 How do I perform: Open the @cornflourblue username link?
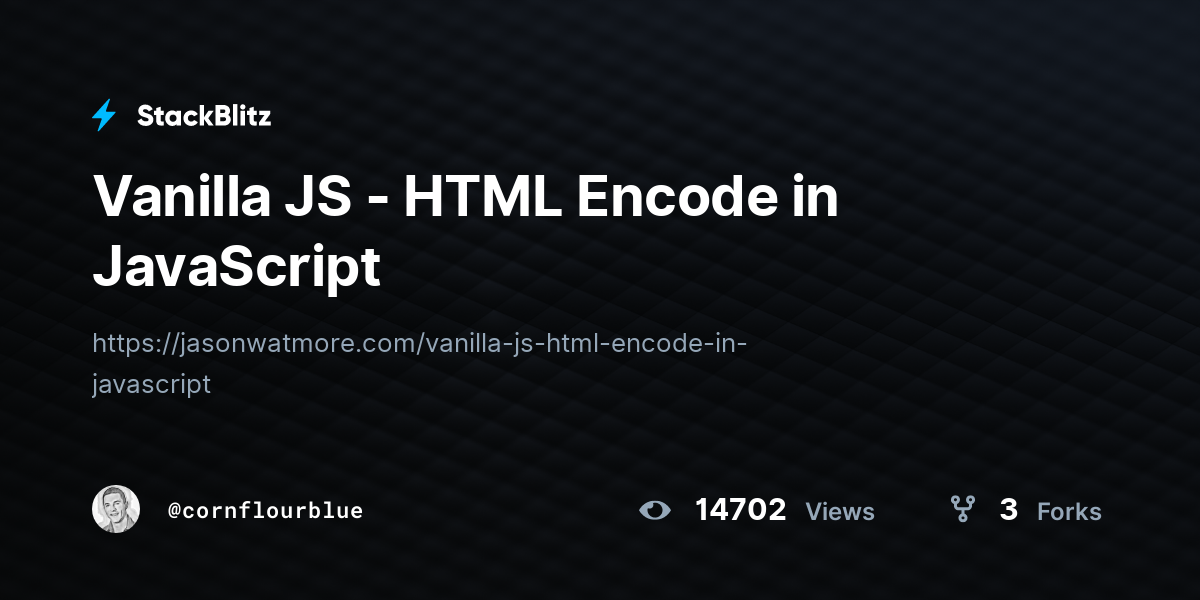265,510
